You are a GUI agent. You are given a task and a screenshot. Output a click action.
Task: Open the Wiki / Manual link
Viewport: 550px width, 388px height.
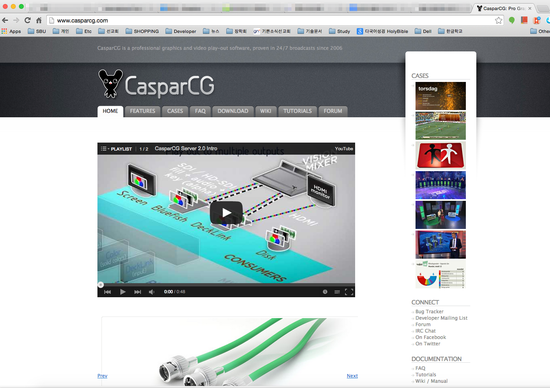[431, 381]
